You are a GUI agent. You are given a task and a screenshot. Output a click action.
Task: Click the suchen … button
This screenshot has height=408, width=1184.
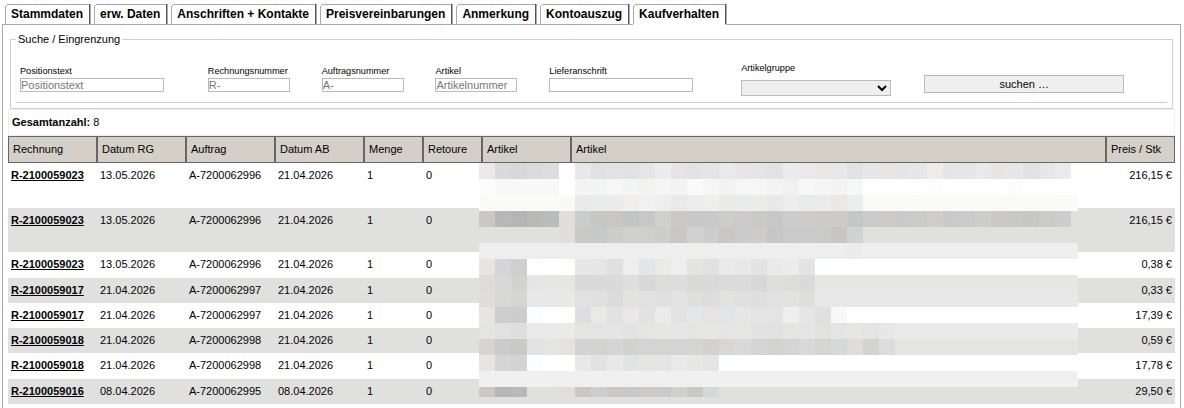click(1023, 84)
